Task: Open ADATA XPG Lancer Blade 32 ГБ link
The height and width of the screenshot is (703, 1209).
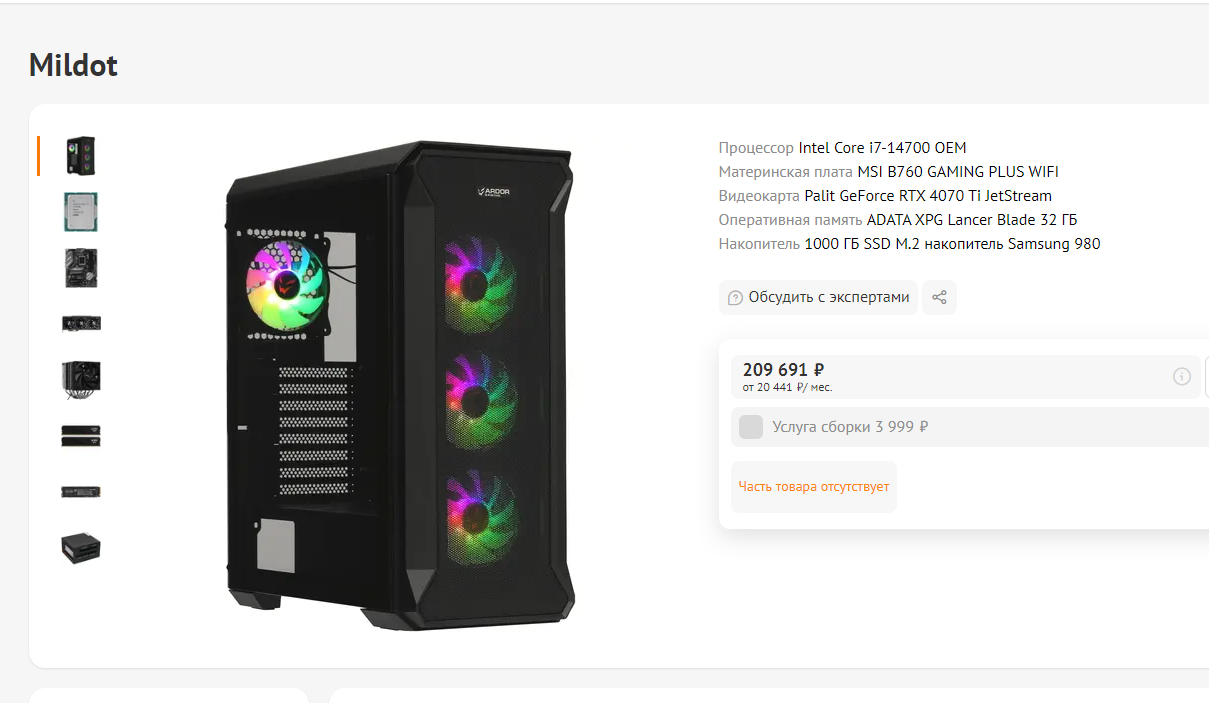Action: click(972, 220)
